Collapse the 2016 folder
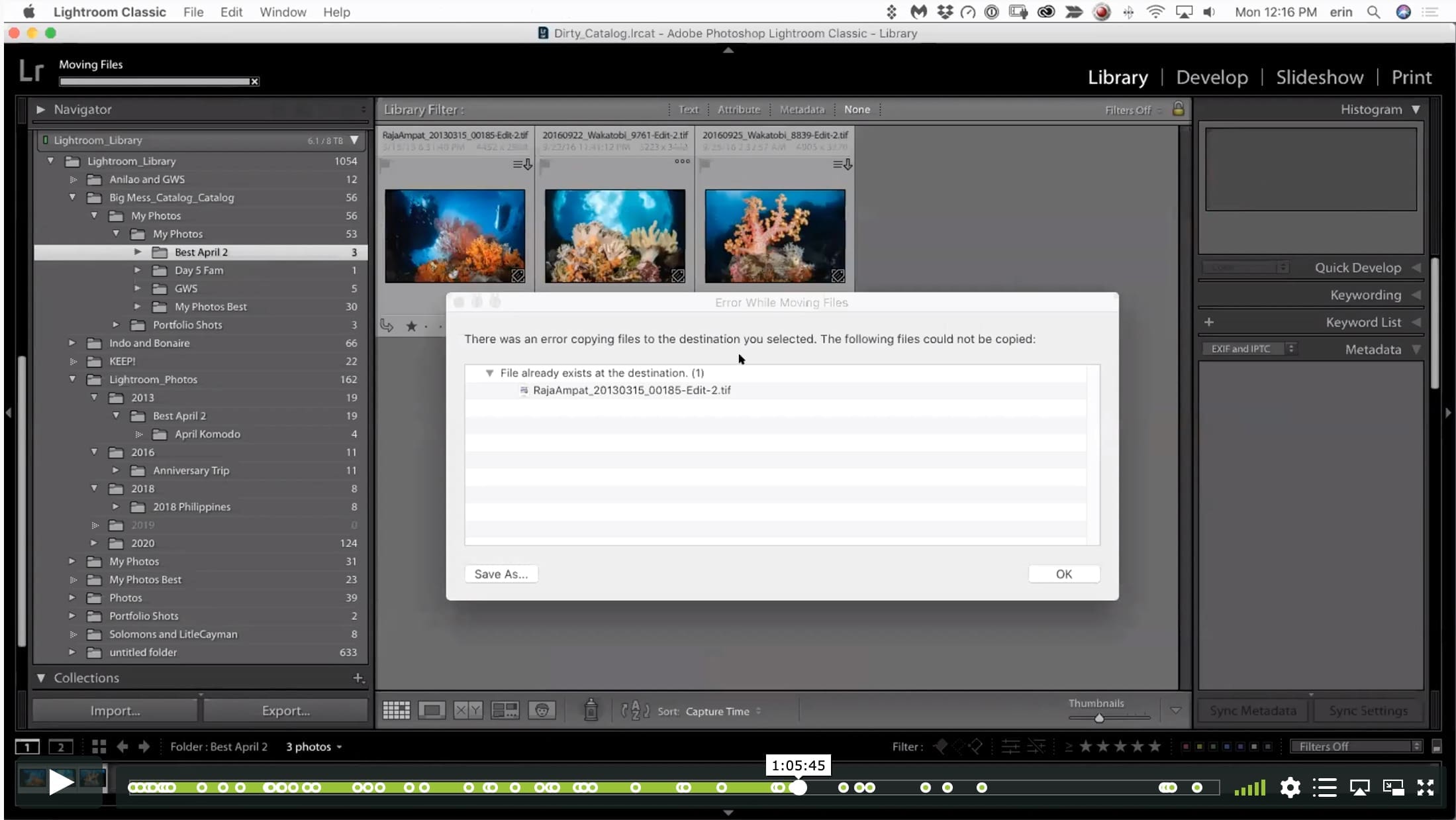 point(94,452)
